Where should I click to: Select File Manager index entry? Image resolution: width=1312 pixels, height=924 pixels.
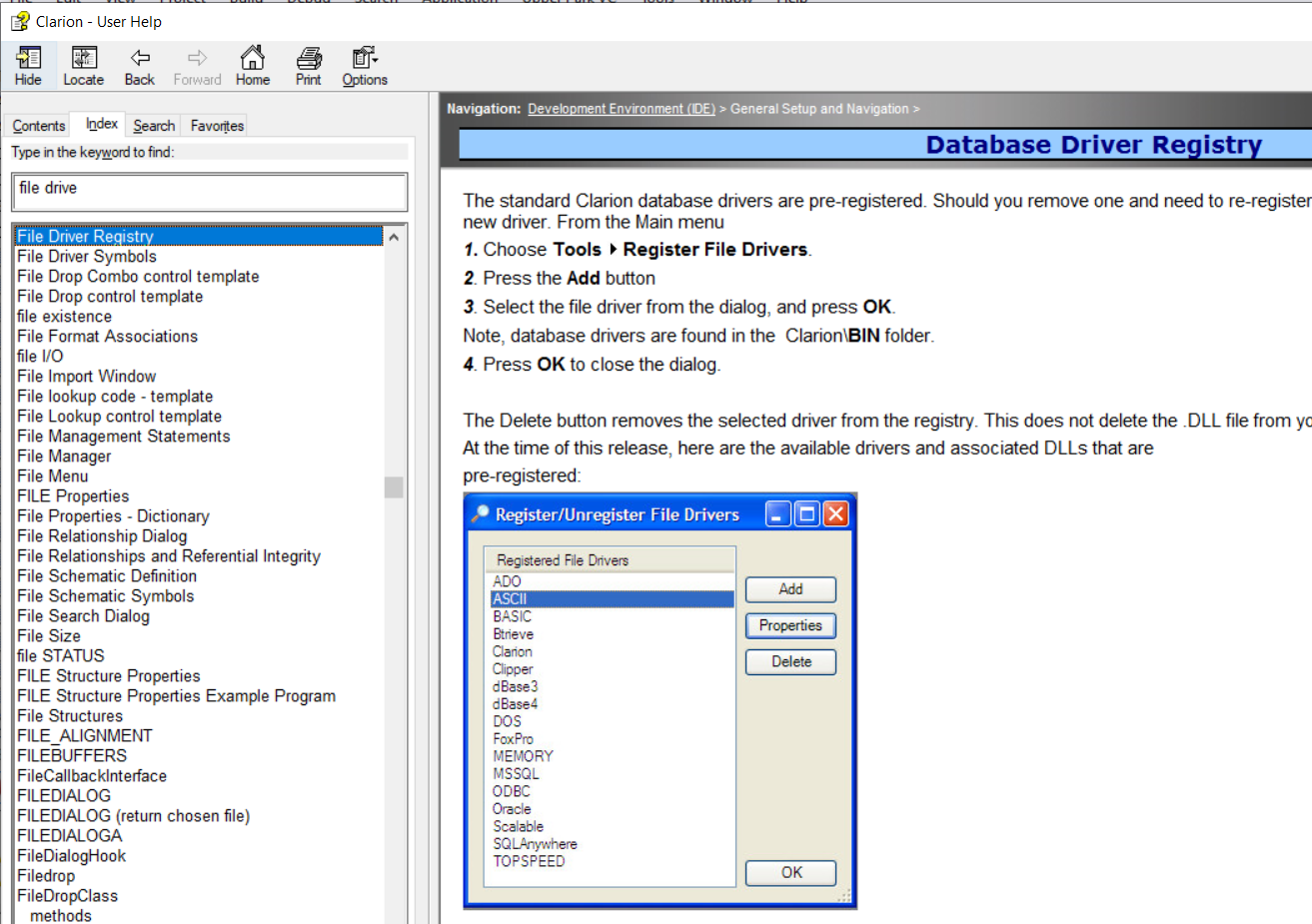point(64,457)
